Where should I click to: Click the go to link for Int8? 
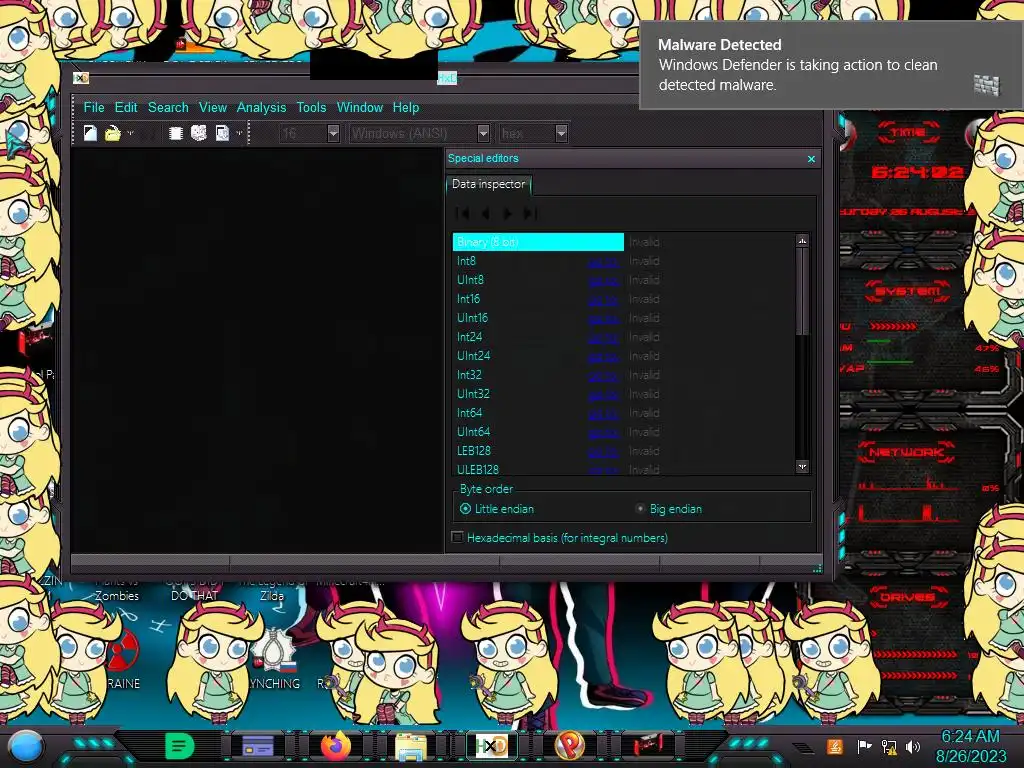(603, 262)
